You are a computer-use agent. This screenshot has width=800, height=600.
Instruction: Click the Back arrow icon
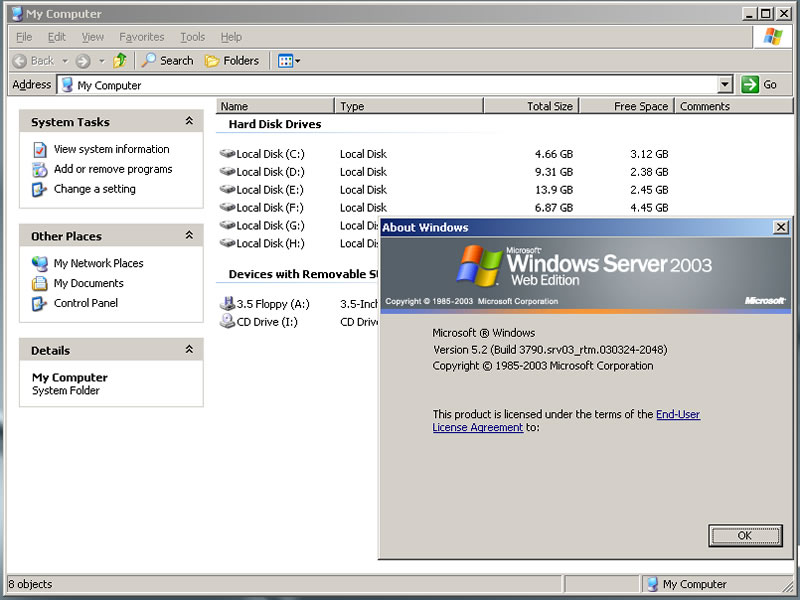point(20,61)
